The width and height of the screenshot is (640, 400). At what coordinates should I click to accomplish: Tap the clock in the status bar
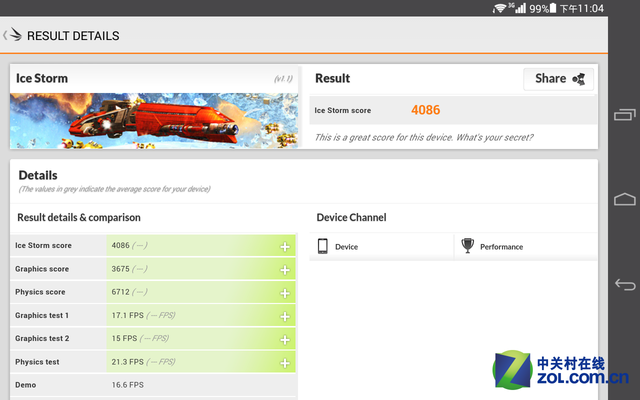tap(582, 8)
